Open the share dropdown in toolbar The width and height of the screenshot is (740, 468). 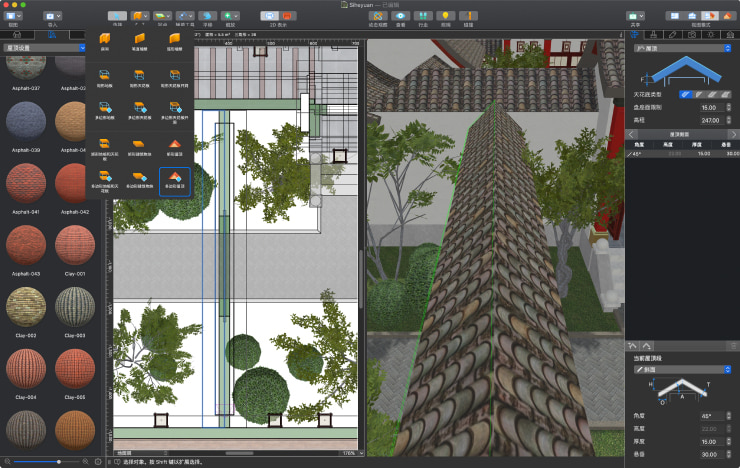point(635,16)
